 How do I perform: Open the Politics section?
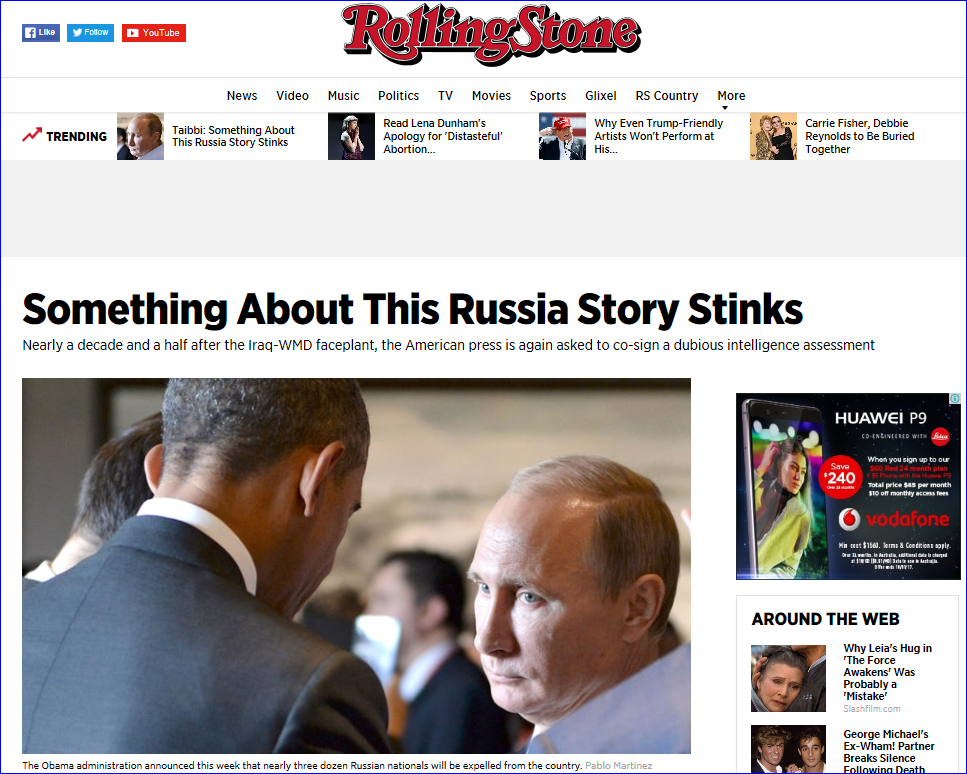(x=398, y=96)
